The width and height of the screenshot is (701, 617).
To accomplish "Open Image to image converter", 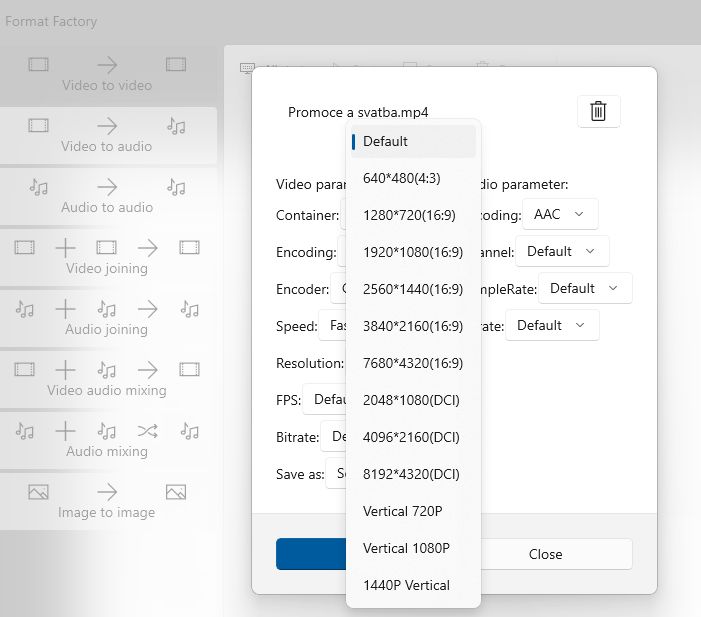I will tap(107, 502).
